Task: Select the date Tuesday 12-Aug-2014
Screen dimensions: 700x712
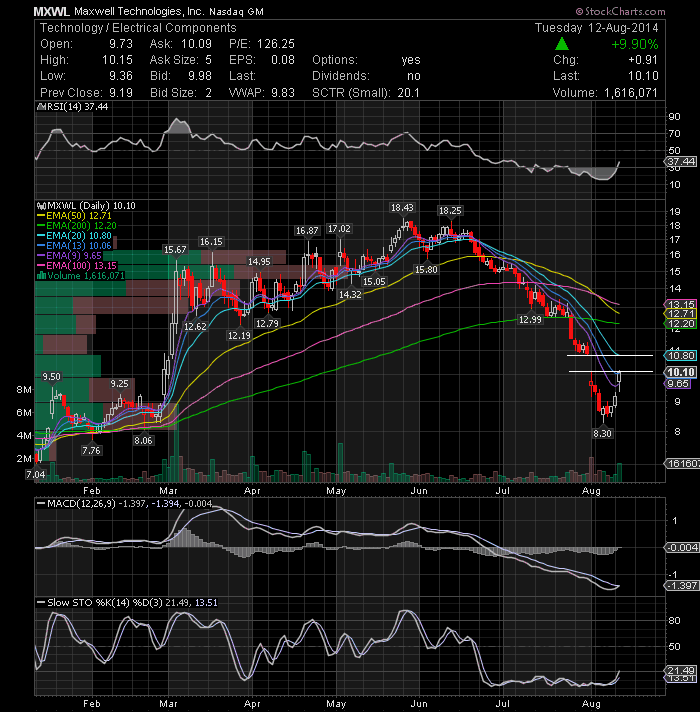Action: tap(596, 28)
